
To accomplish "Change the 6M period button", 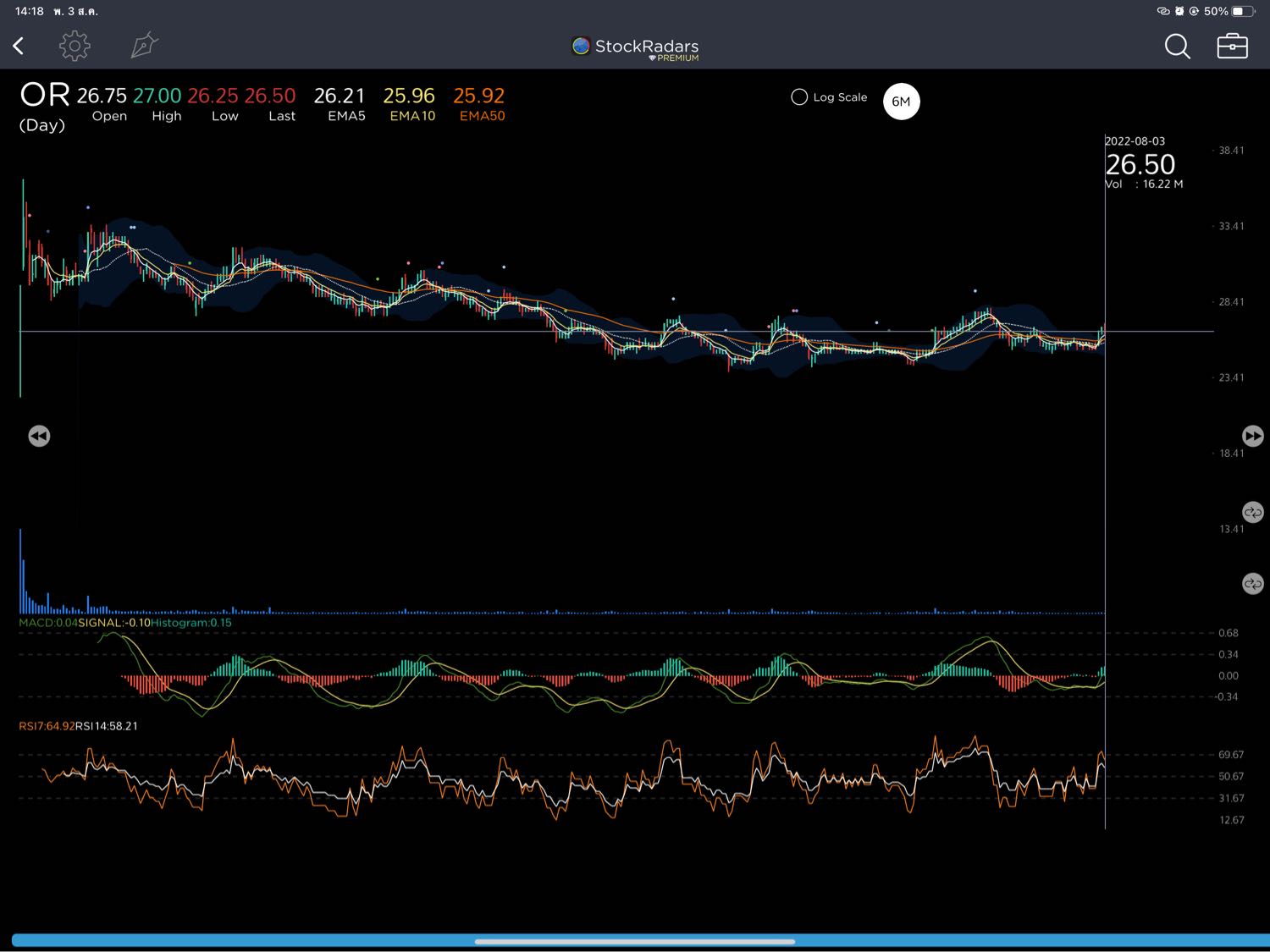I will pos(901,102).
